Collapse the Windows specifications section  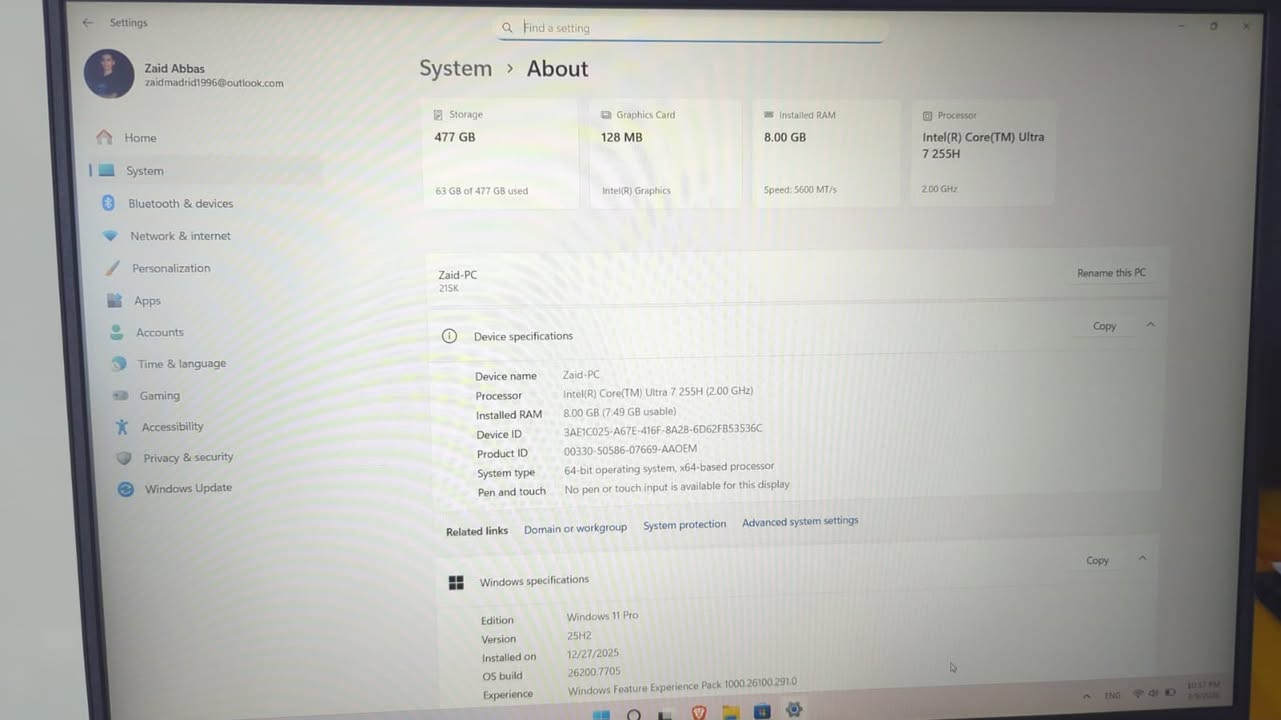(x=1142, y=559)
